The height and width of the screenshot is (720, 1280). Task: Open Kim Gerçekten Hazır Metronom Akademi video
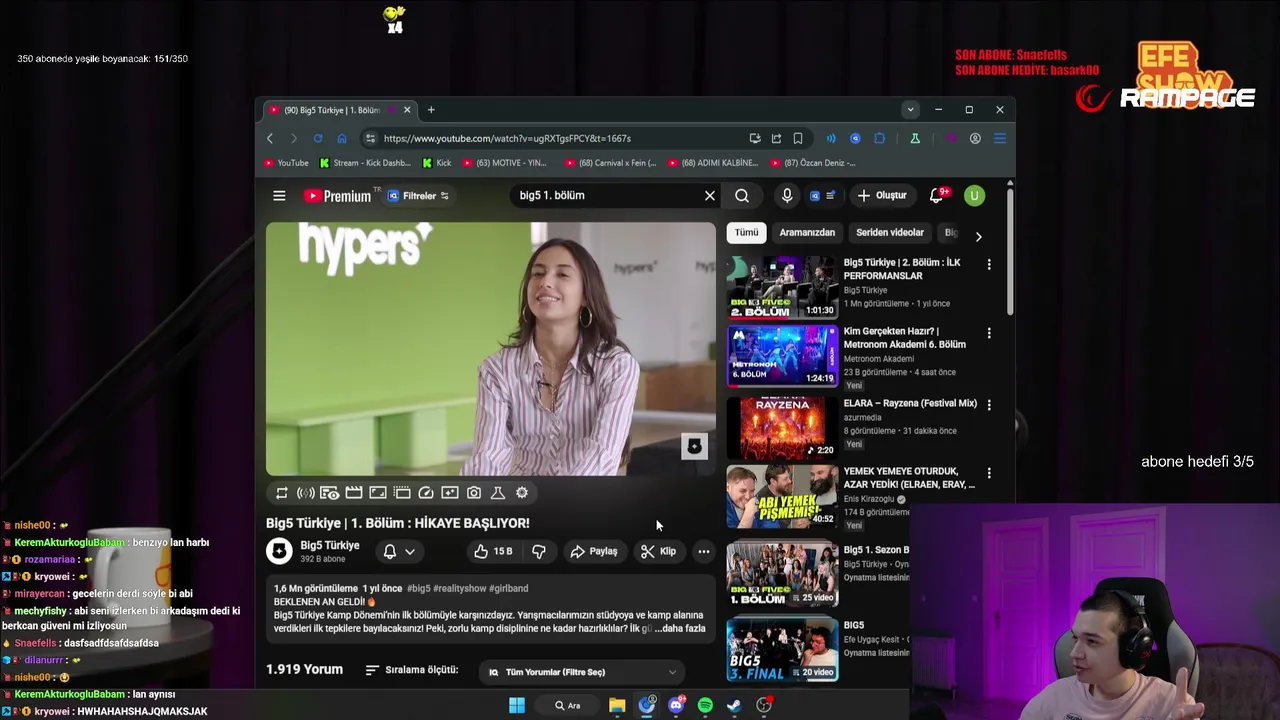(x=782, y=355)
